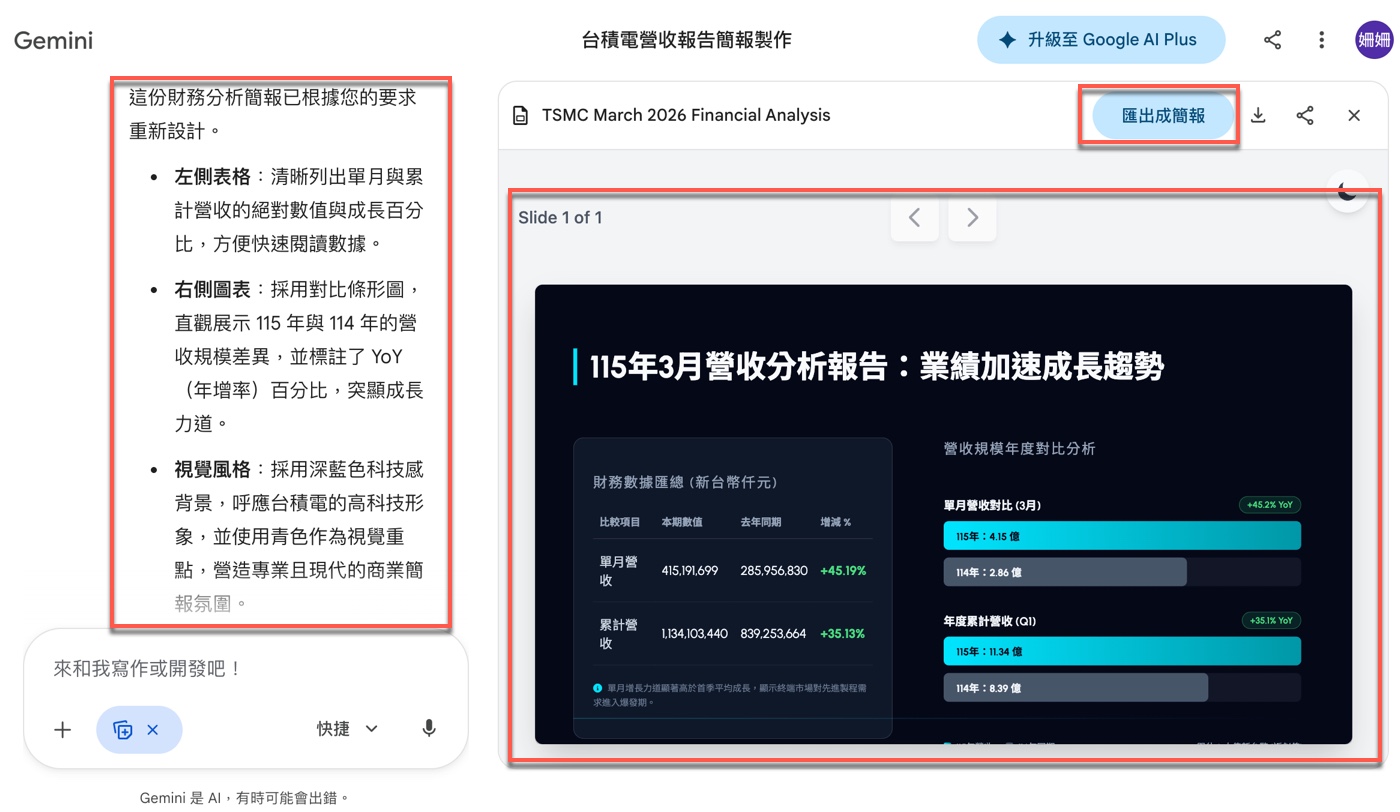Go to next slide arrow
The width and height of the screenshot is (1400, 812).
(972, 217)
